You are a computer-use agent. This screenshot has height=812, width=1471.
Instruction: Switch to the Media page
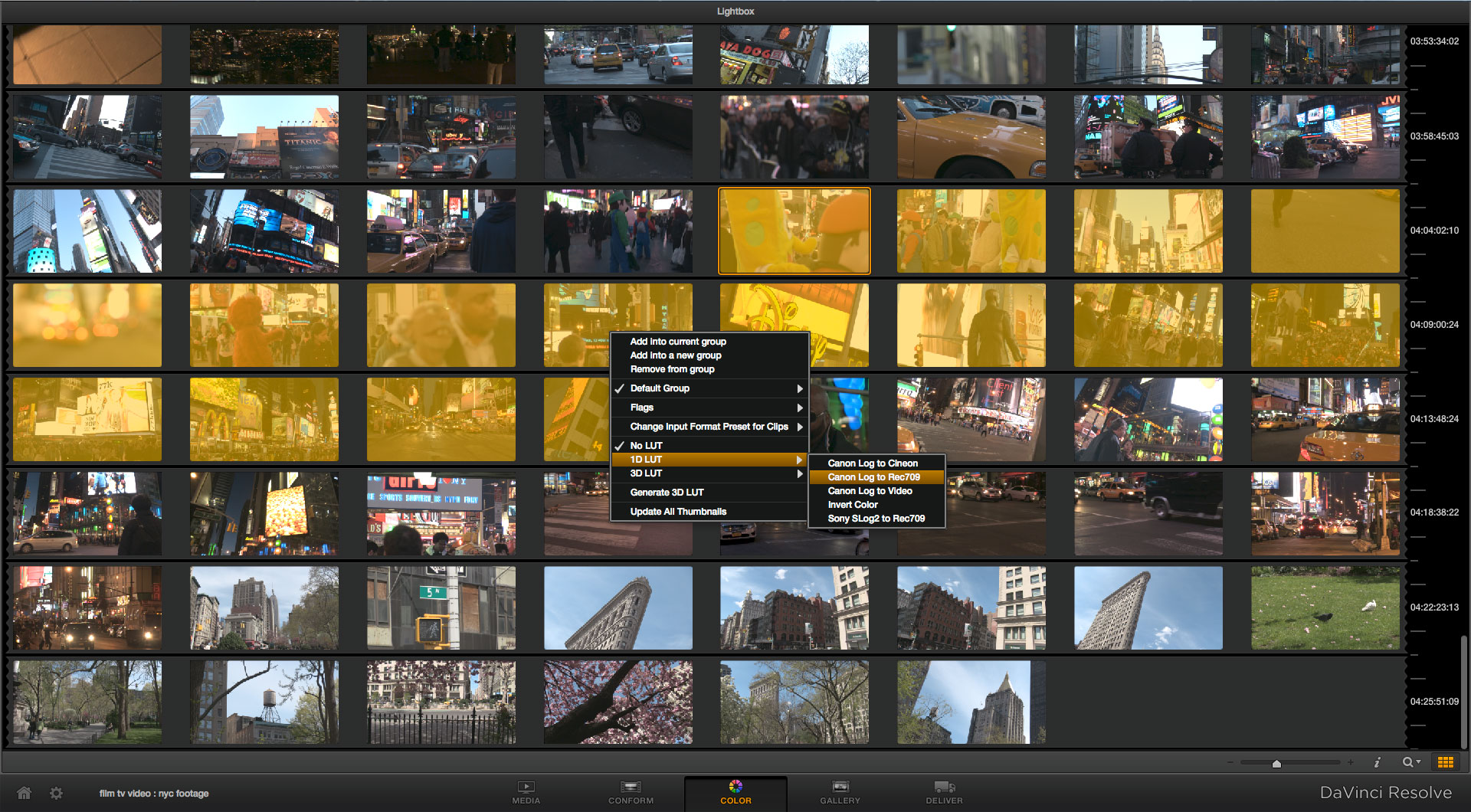pos(526,793)
